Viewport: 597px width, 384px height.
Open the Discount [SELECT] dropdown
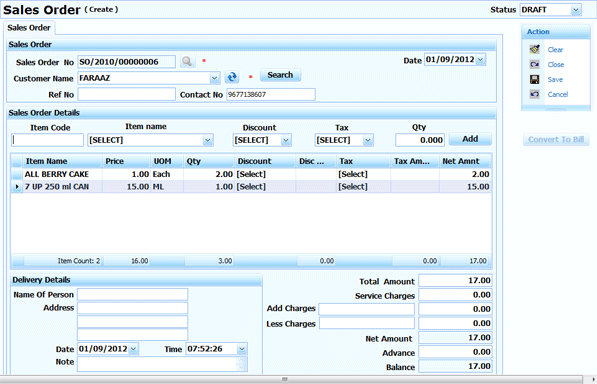coord(286,140)
